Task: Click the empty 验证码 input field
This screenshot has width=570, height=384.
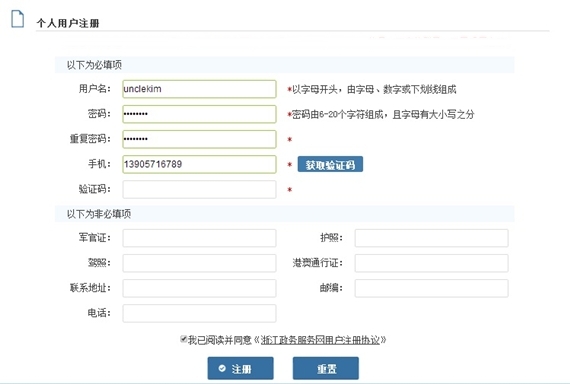Action: pyautogui.click(x=199, y=189)
